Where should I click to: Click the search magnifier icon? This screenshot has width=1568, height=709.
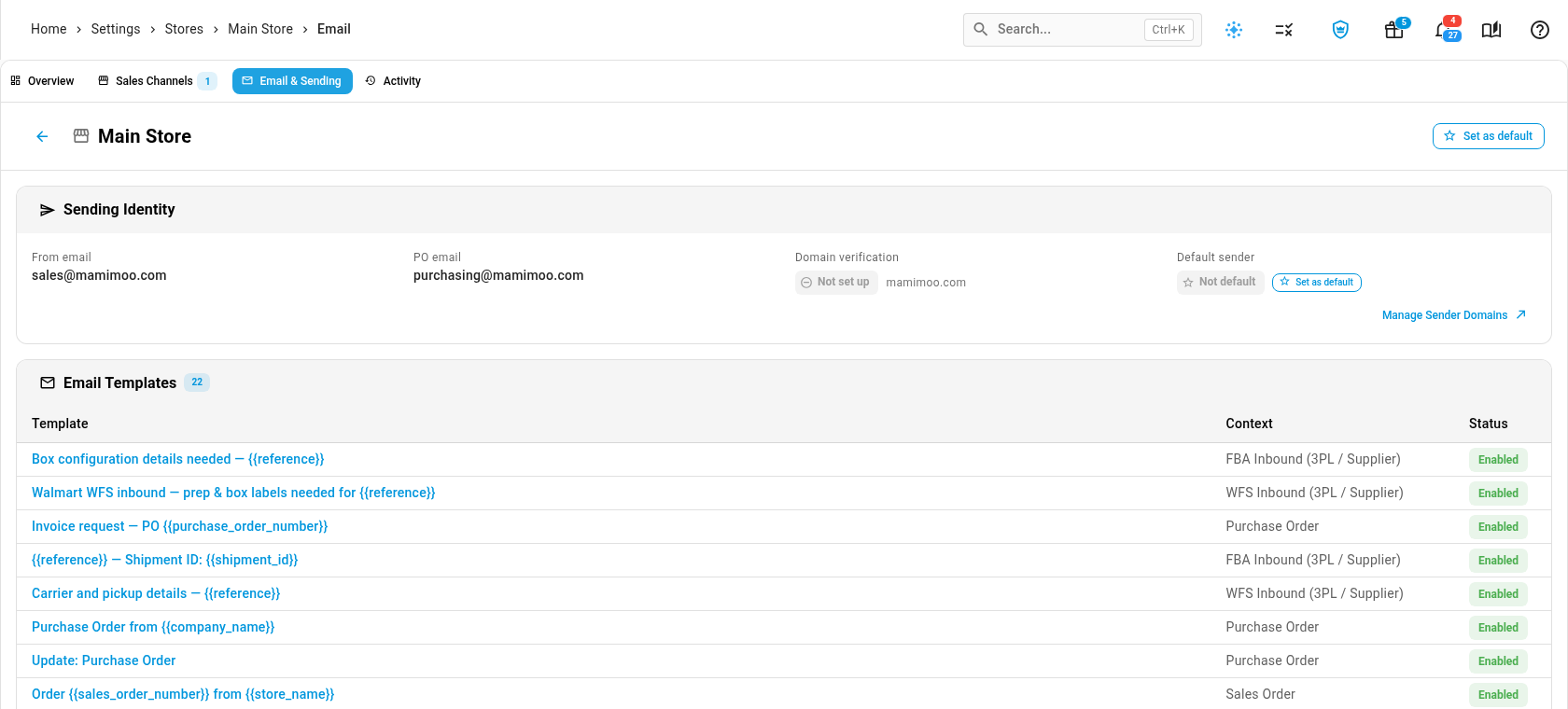pyautogui.click(x=981, y=29)
